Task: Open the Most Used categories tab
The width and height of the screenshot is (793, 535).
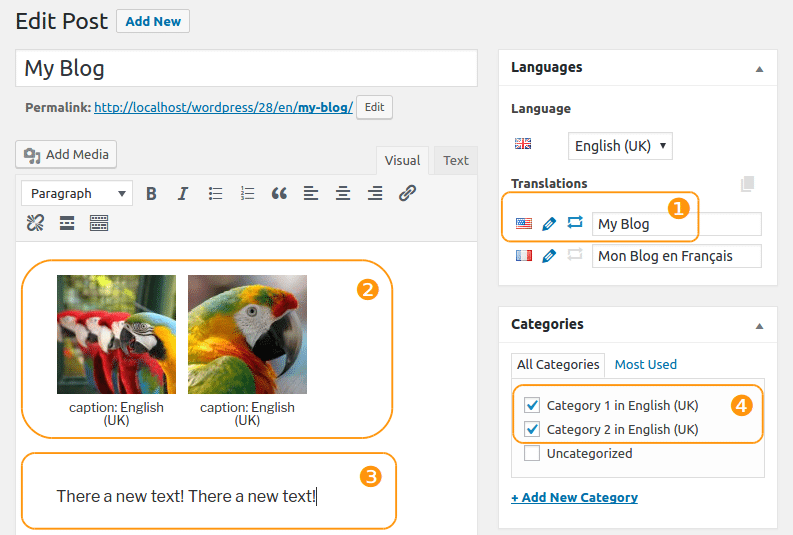Action: tap(645, 365)
